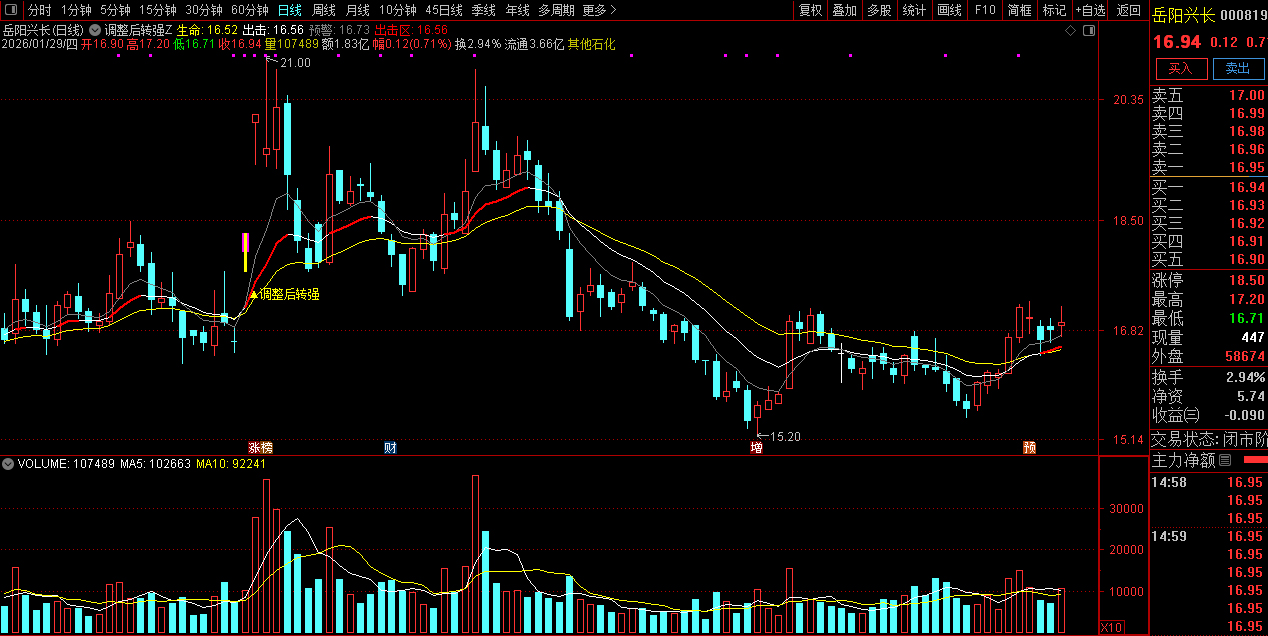Click the 标记 mark button

coord(1054,10)
